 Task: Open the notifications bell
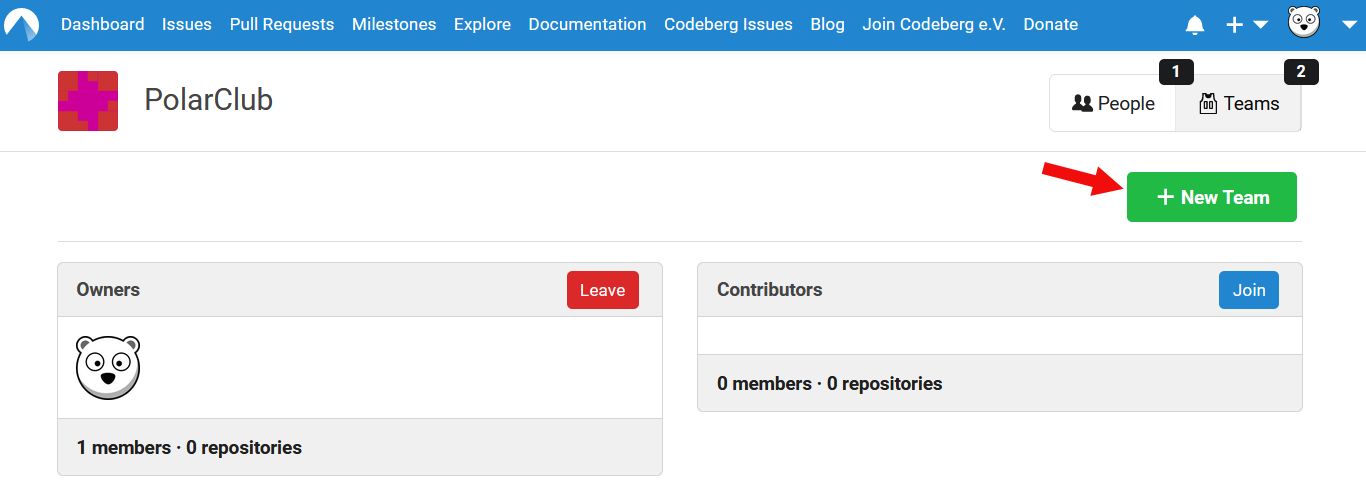tap(1194, 25)
